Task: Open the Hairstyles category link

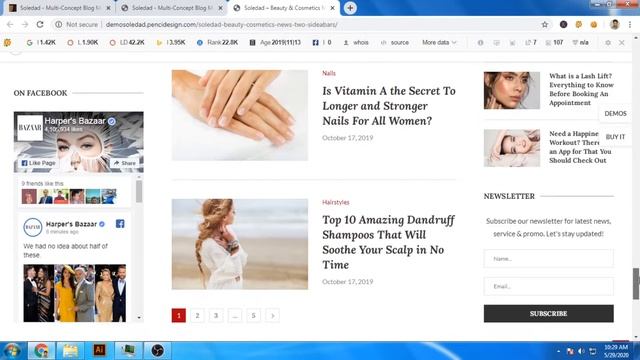Action: [336, 202]
